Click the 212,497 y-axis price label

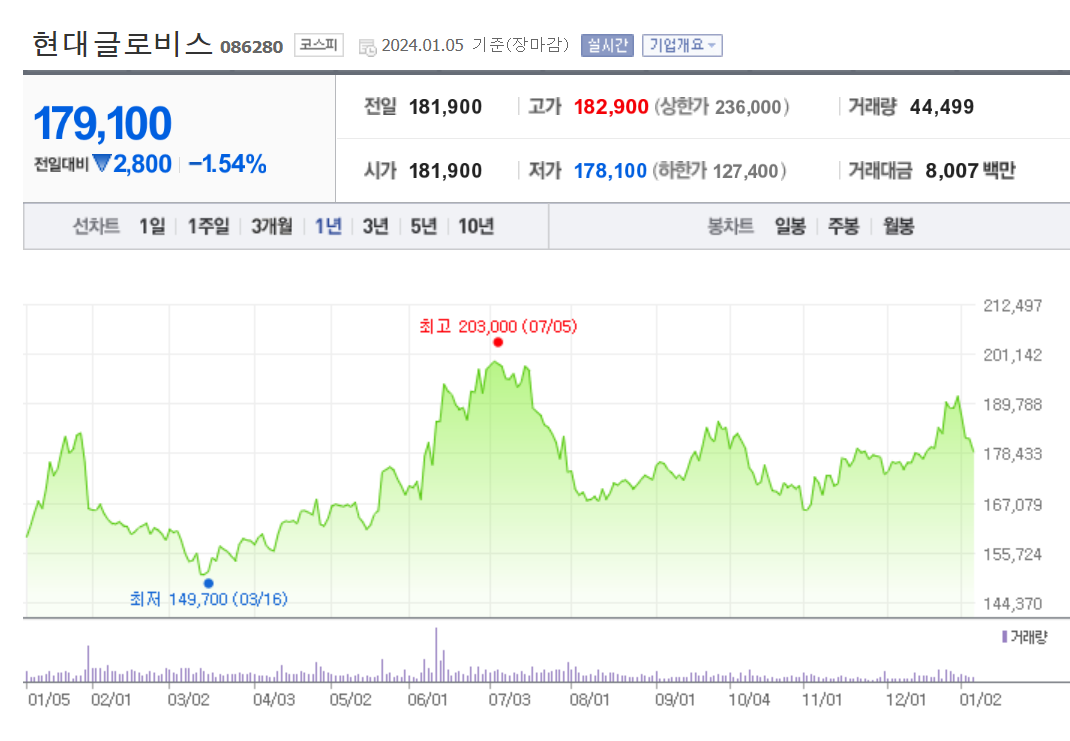coord(1013,306)
